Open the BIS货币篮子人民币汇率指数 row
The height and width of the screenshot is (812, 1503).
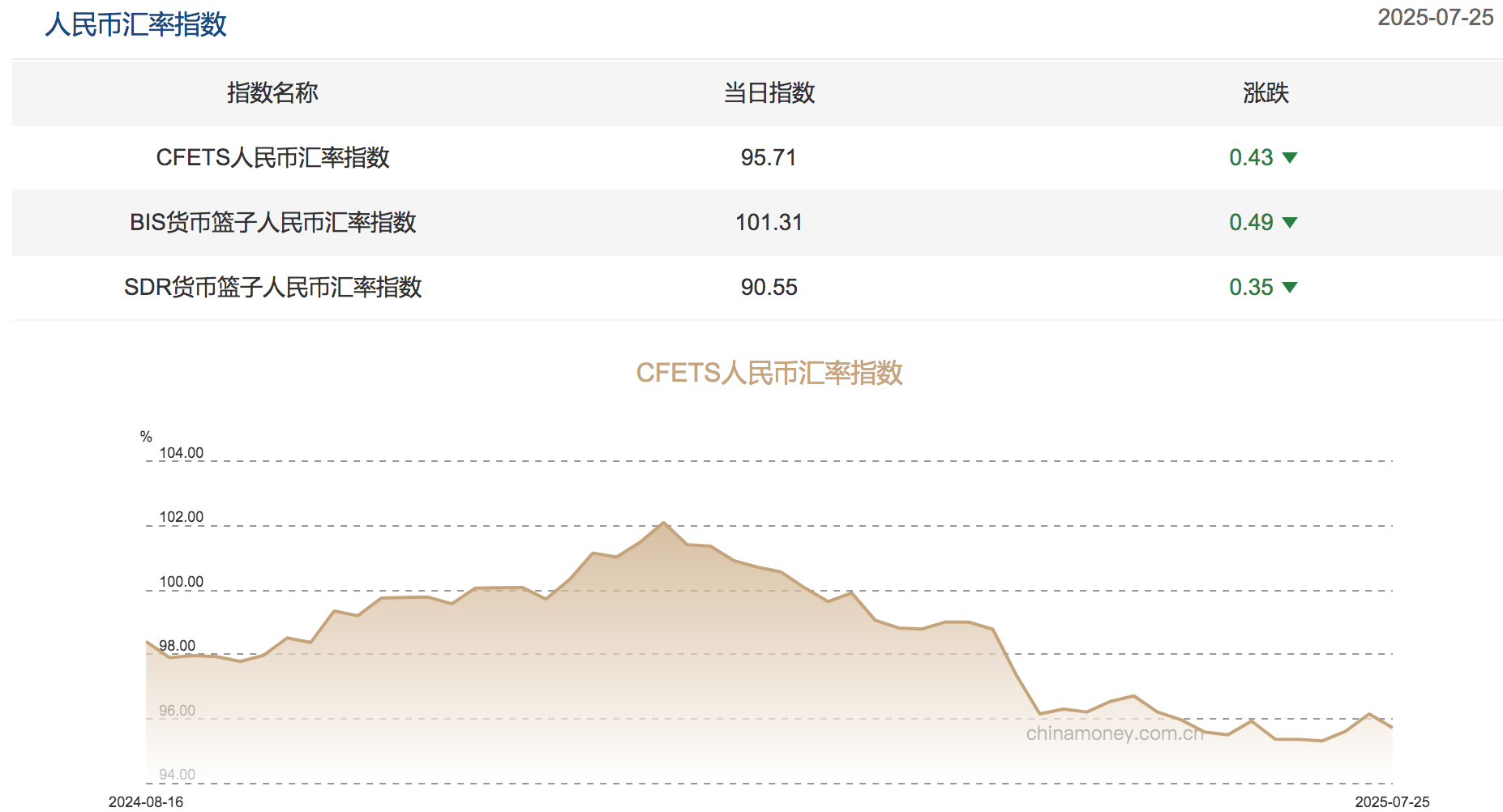757,223
